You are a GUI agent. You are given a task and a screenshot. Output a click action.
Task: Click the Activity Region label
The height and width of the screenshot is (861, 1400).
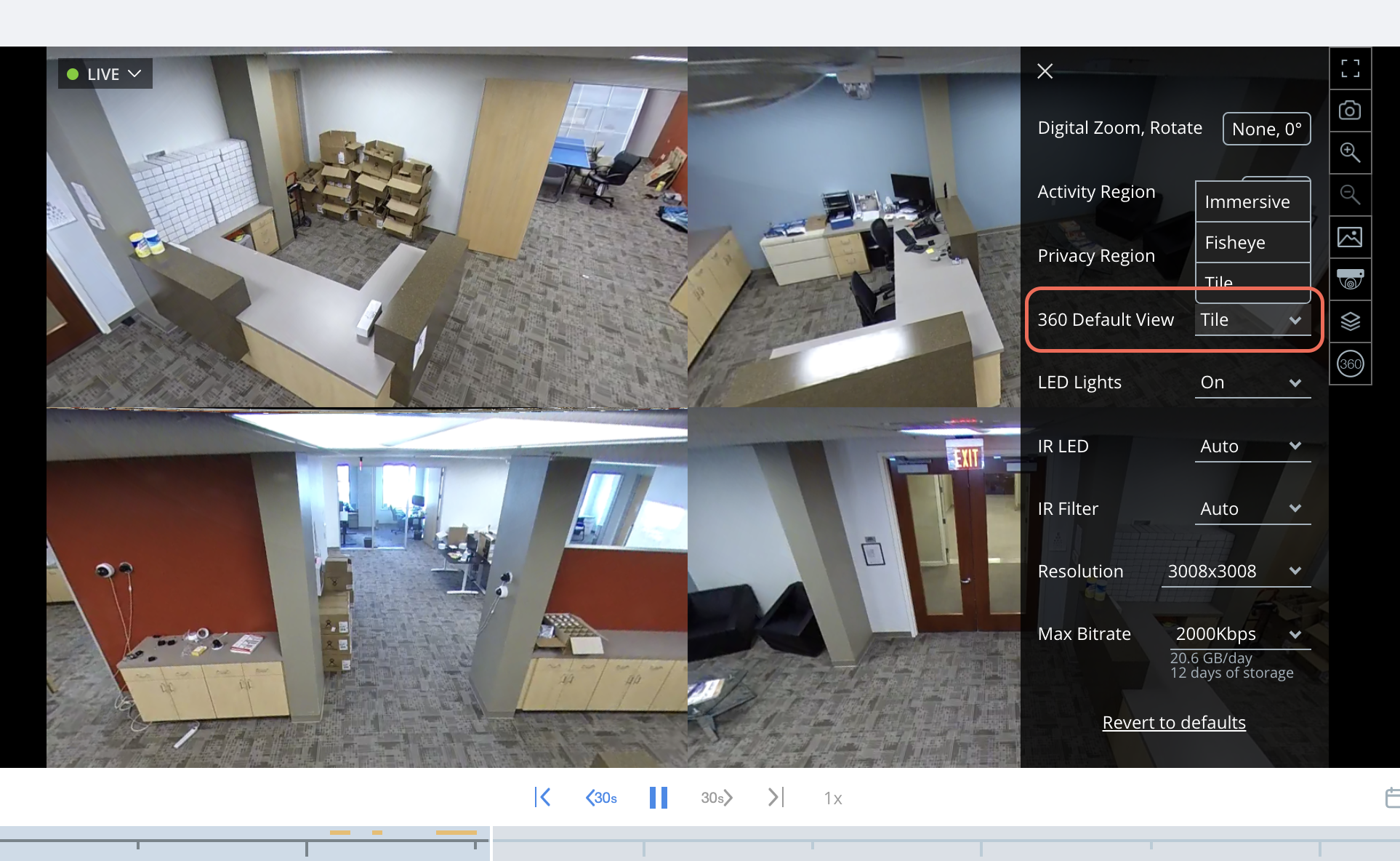pos(1096,191)
